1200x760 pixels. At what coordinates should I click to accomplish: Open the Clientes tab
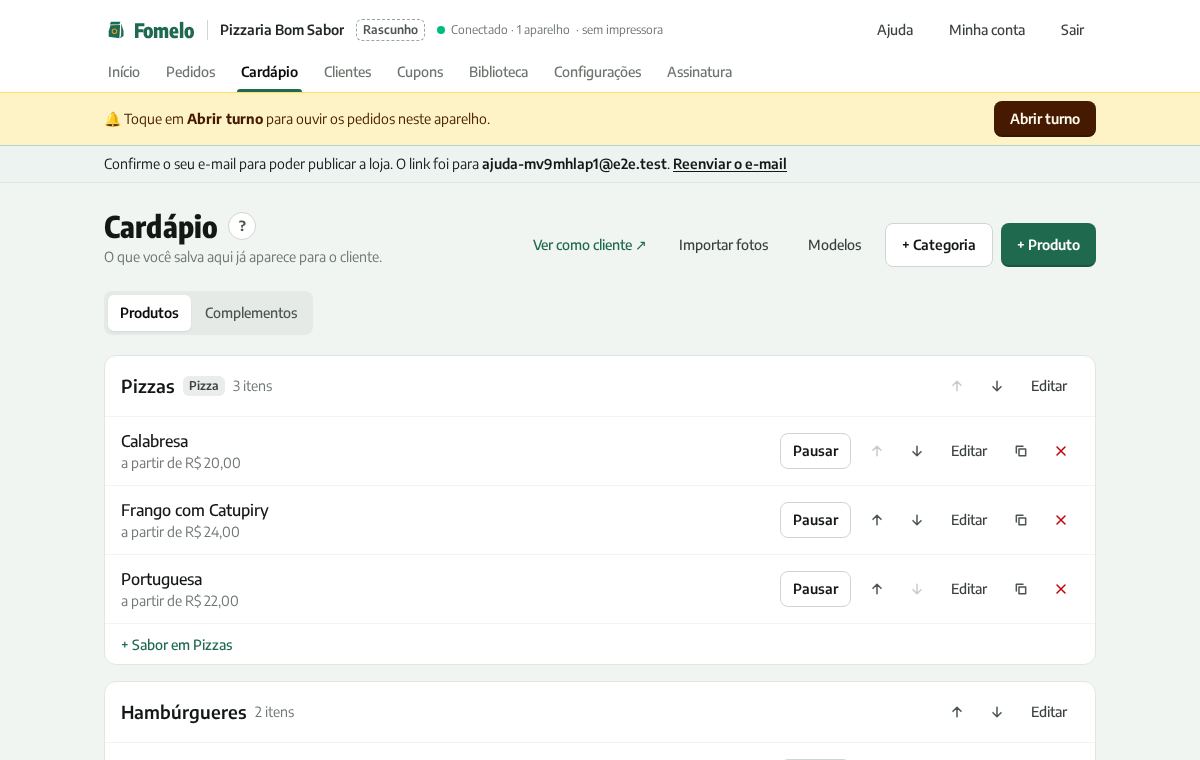(x=347, y=72)
